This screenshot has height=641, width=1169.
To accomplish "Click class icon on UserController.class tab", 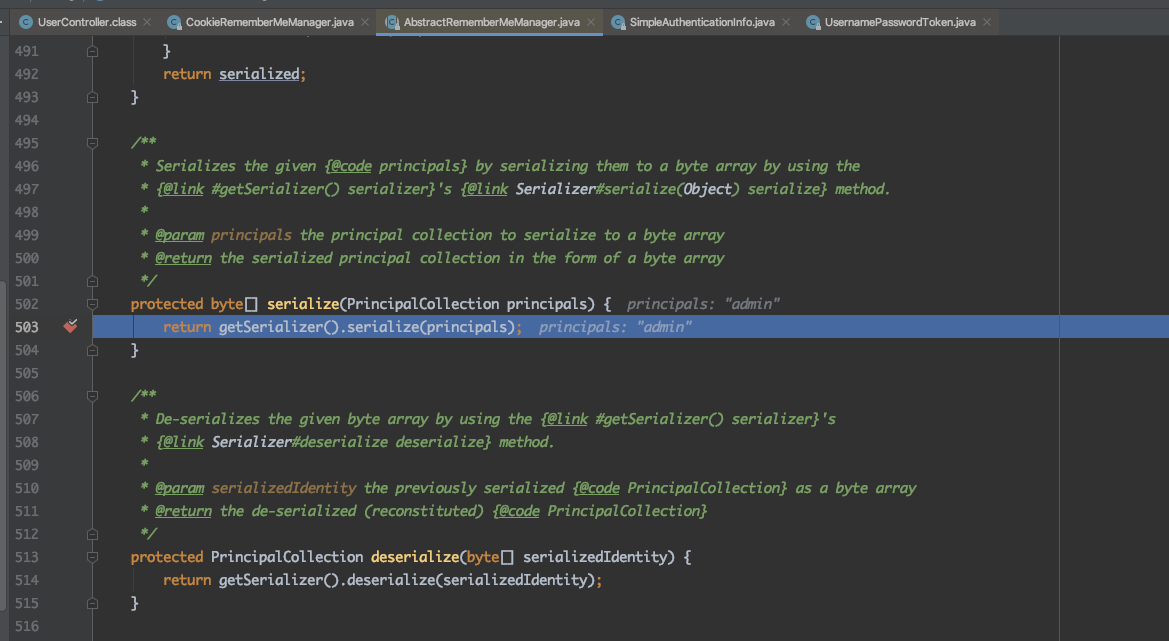I will coord(26,22).
